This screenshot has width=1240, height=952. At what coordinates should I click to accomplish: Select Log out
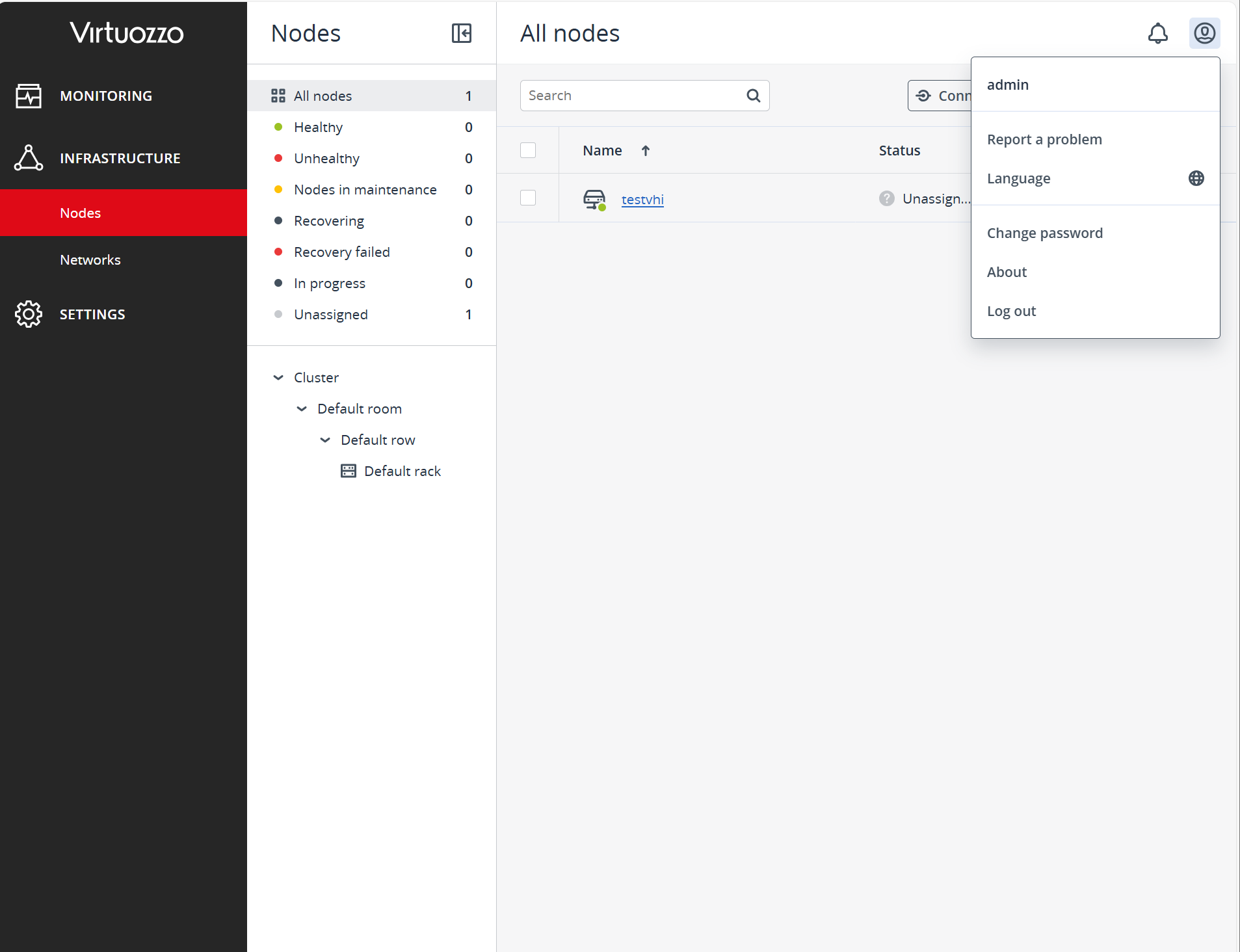pyautogui.click(x=1096, y=311)
